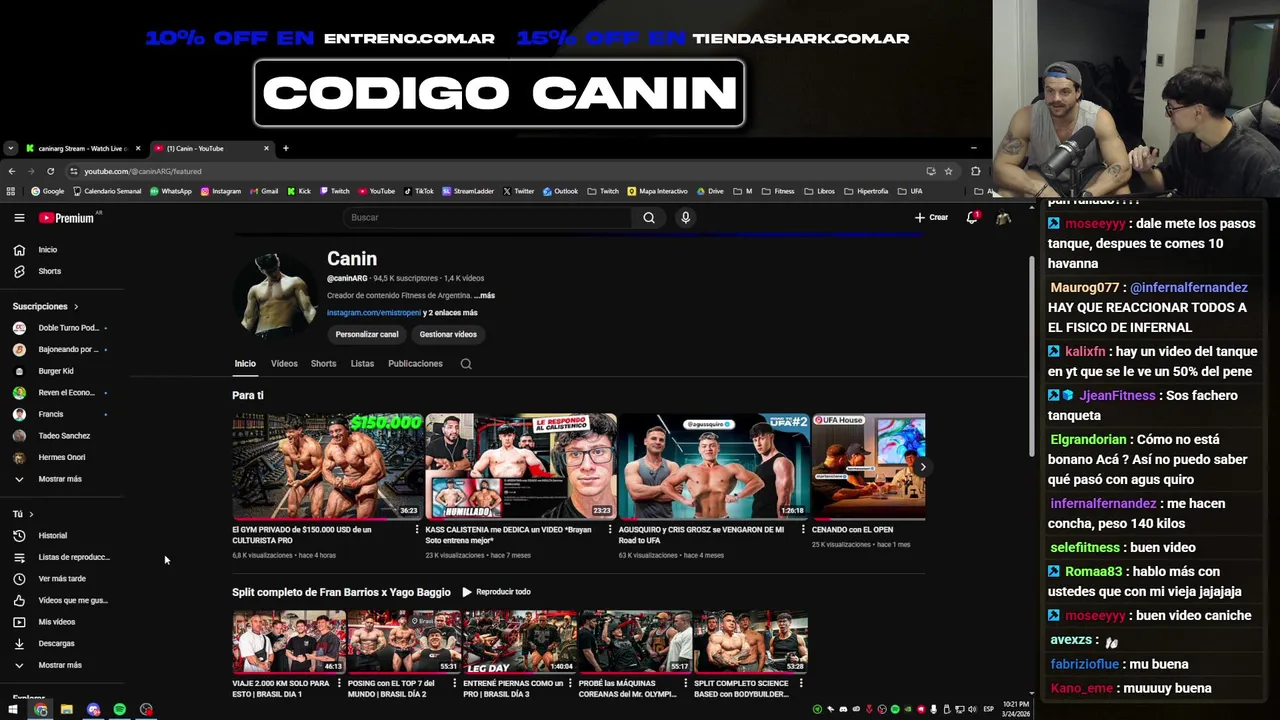
Task: Expand the Tú section chevron
Action: point(31,514)
